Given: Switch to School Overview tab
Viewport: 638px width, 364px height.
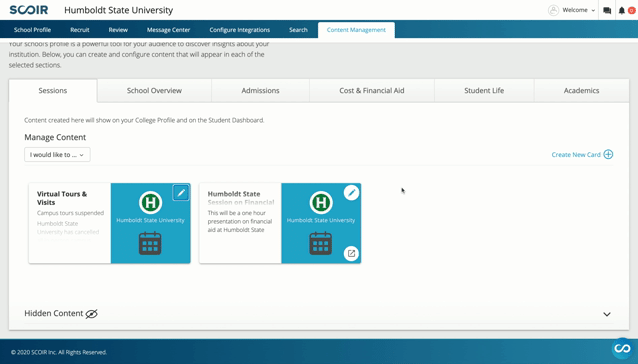Looking at the screenshot, I should pyautogui.click(x=154, y=90).
